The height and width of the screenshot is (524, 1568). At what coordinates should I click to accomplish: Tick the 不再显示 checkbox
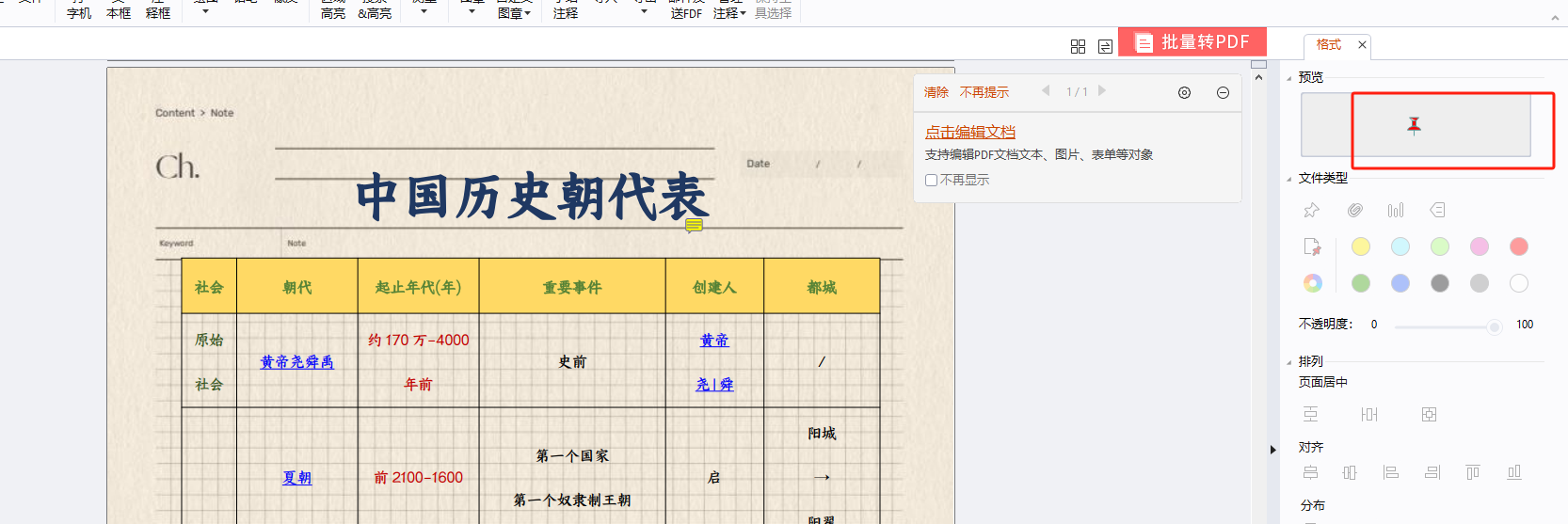click(931, 181)
